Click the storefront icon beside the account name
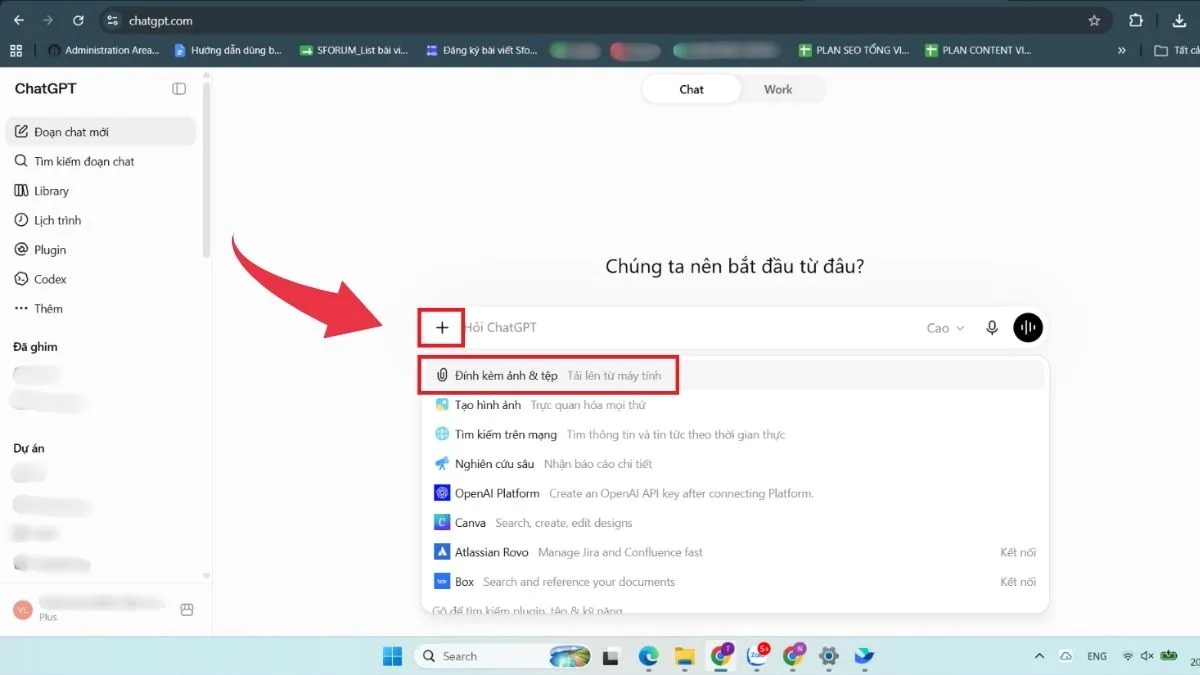 [186, 609]
